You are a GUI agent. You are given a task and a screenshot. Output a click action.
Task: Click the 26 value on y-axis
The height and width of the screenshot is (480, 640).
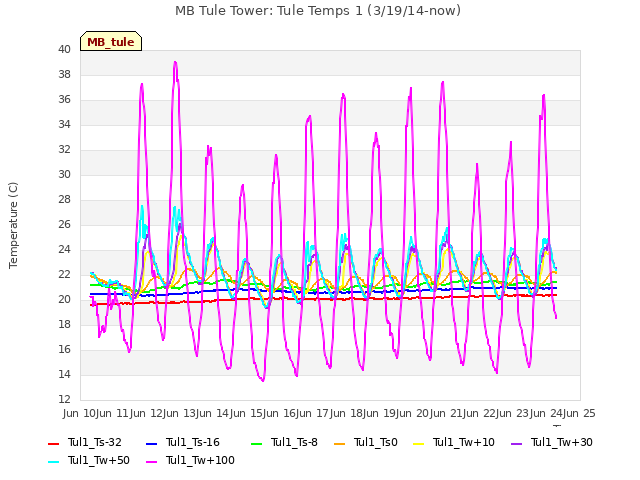coord(64,224)
